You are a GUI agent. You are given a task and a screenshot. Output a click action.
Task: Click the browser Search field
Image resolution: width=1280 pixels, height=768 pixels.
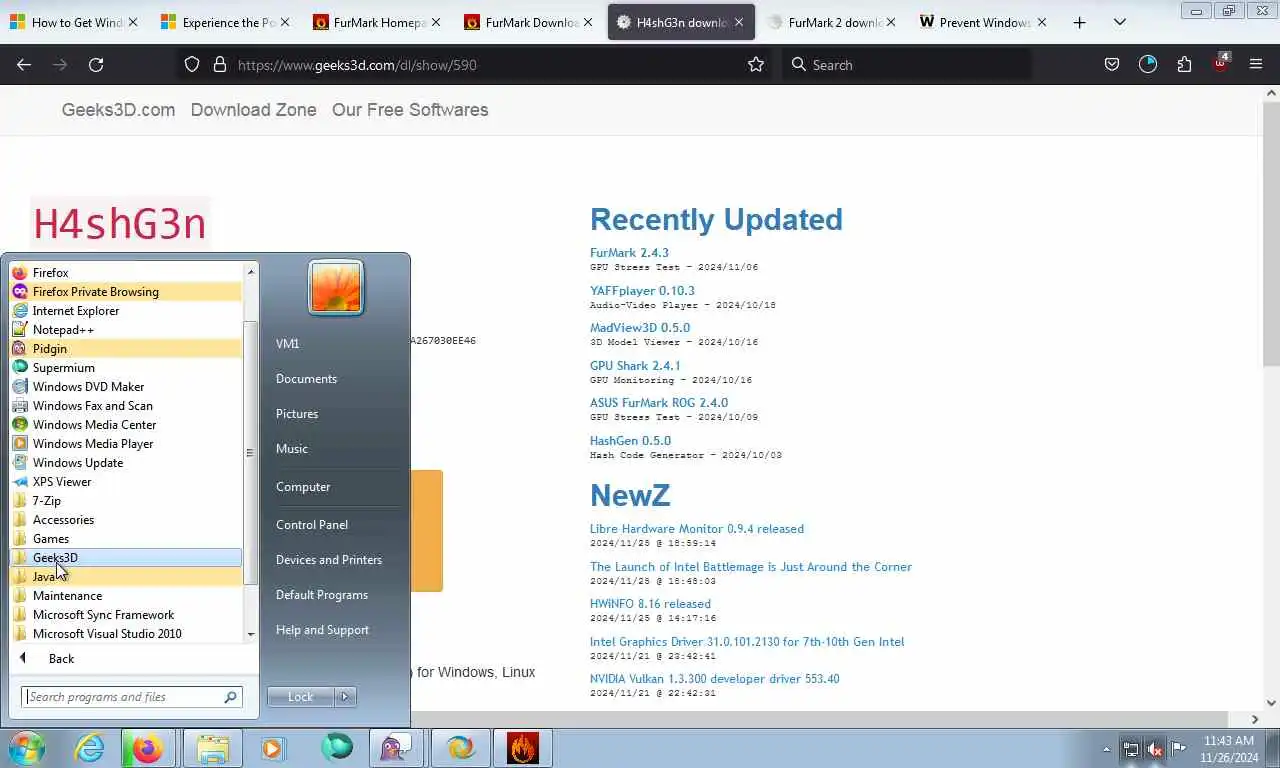906,64
